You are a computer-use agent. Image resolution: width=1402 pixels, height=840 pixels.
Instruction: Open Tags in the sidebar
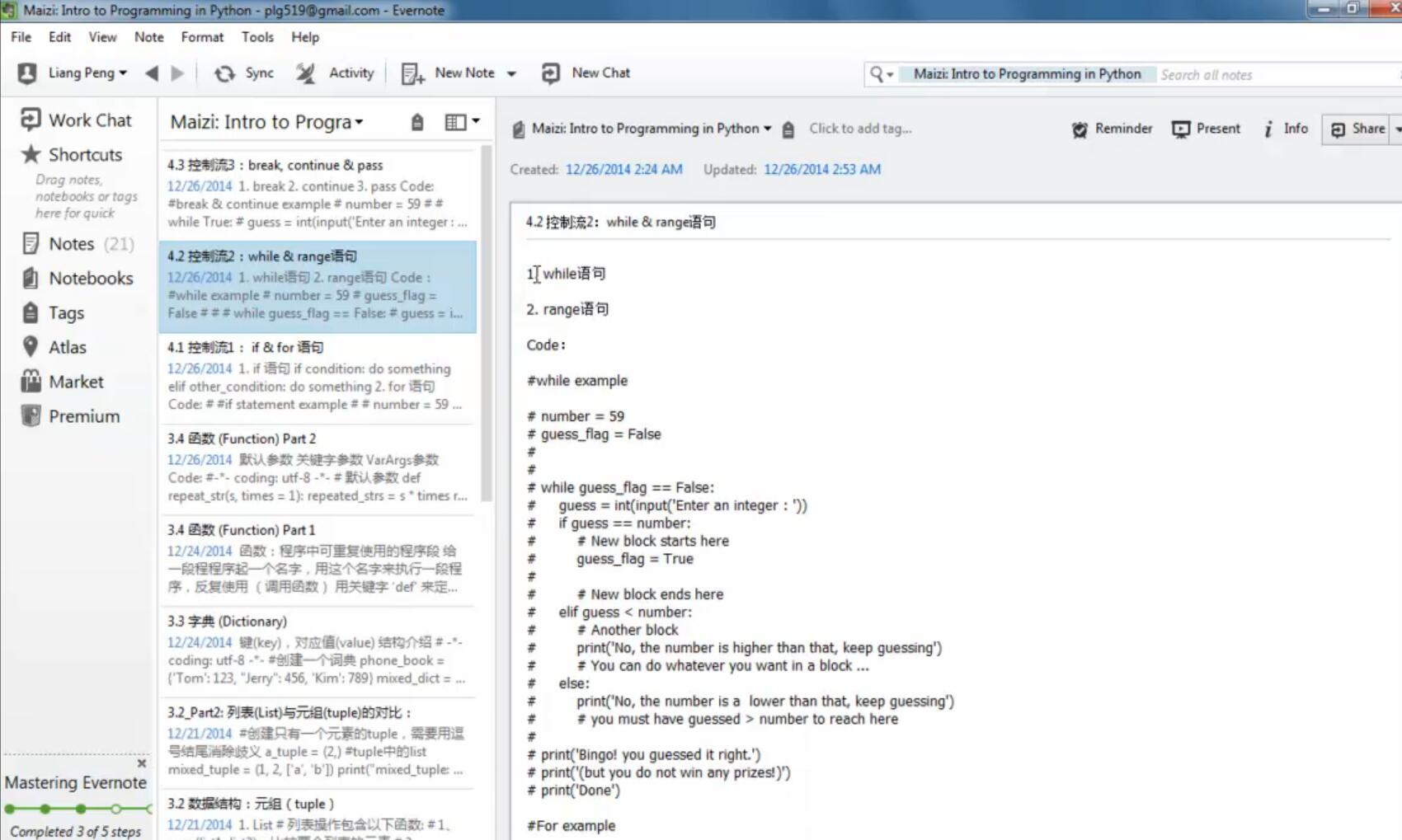pyautogui.click(x=53, y=313)
